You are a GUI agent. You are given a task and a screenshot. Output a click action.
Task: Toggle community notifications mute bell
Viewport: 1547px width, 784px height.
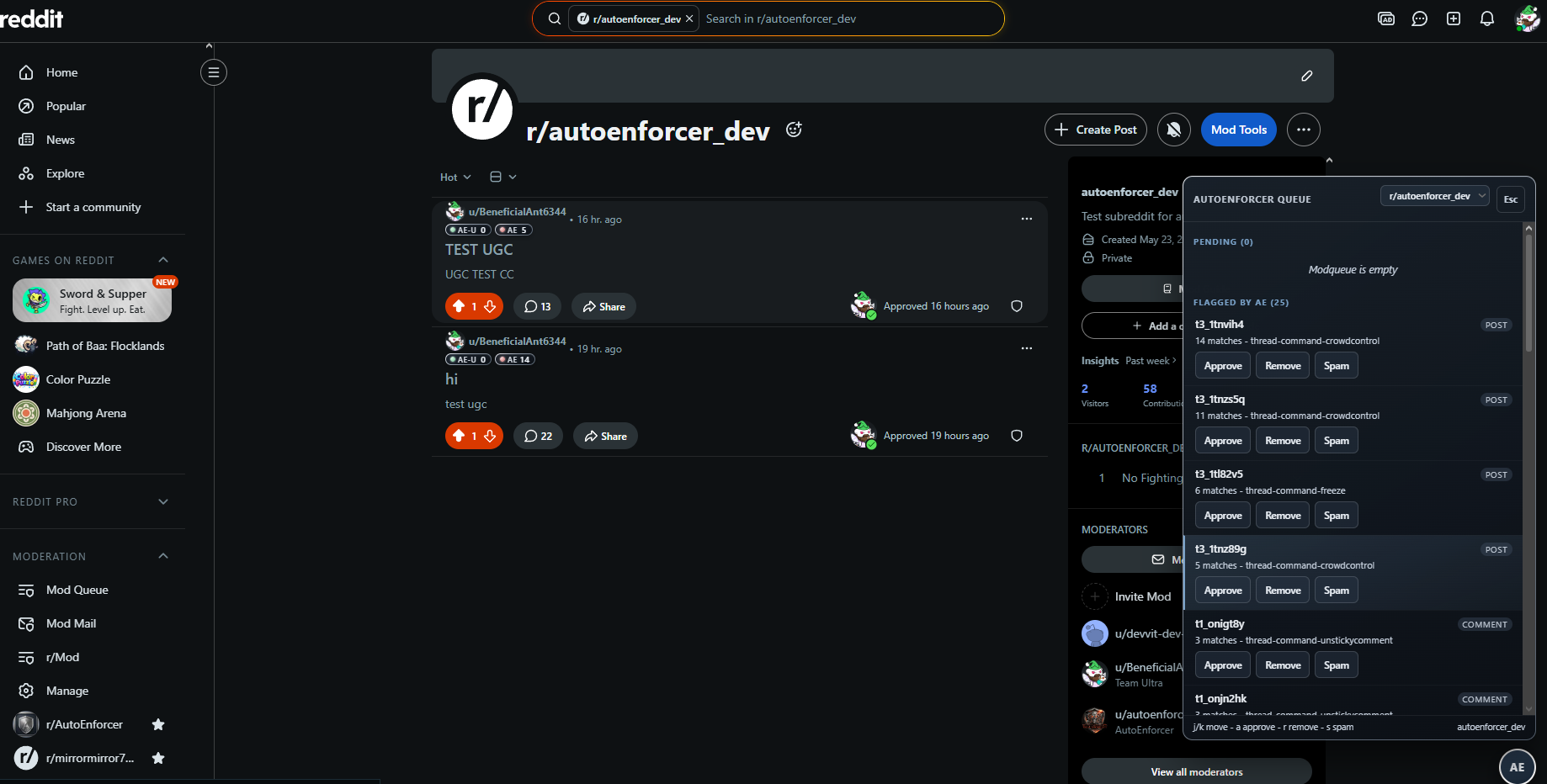click(x=1174, y=130)
